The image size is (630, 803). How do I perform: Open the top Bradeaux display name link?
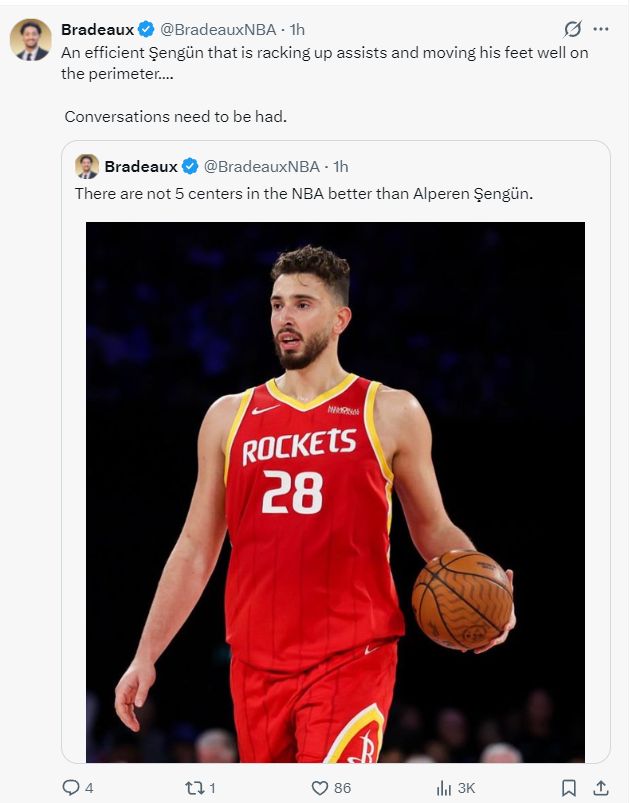[97, 30]
